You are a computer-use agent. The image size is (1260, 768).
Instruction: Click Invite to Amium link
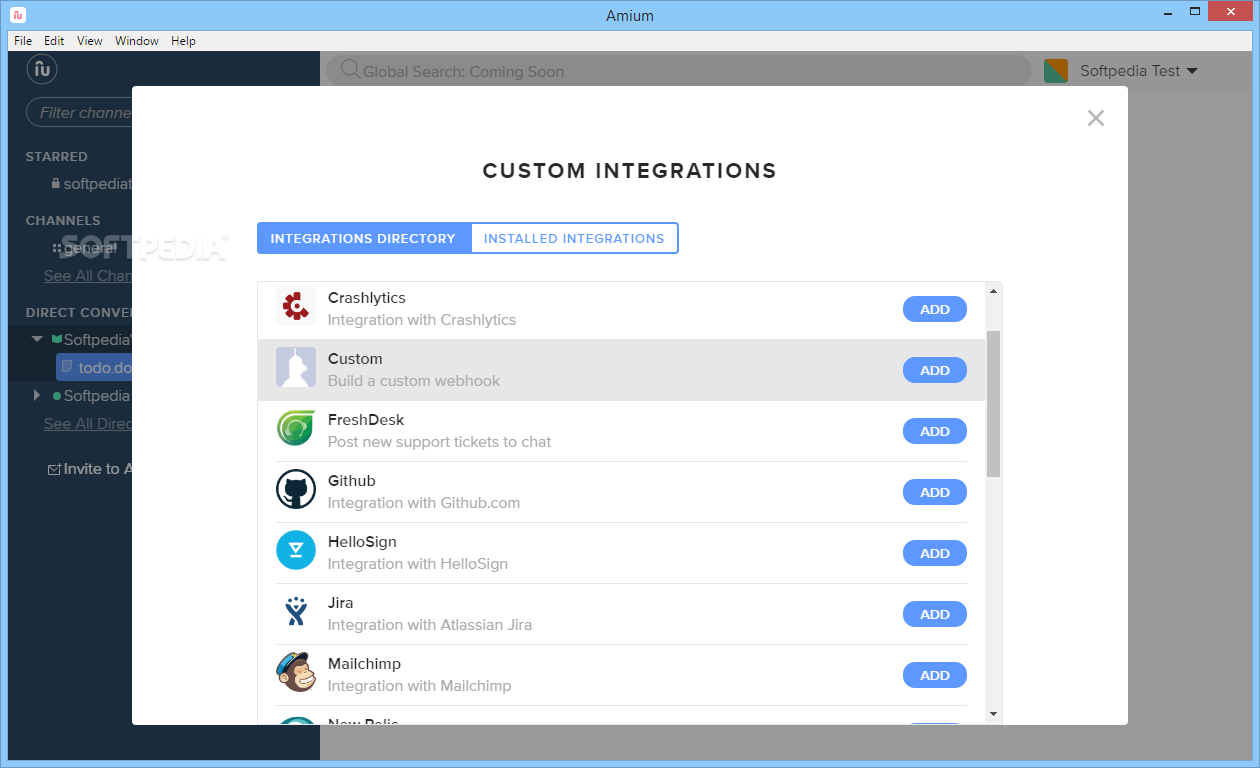[x=98, y=469]
